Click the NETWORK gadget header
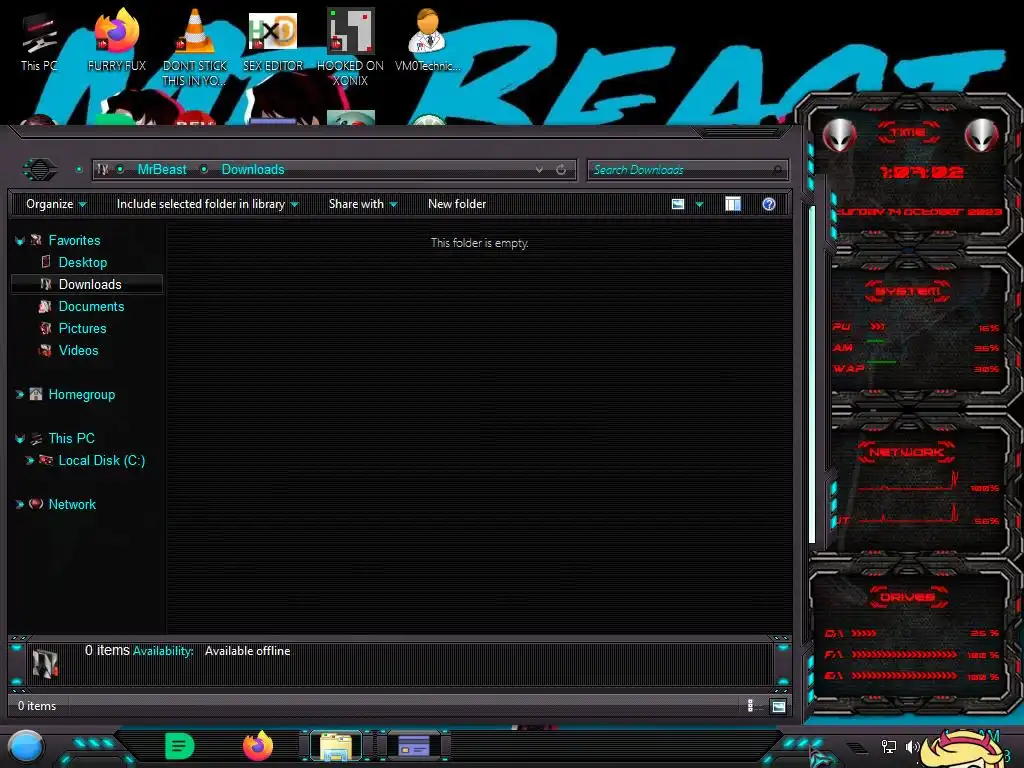Image resolution: width=1024 pixels, height=768 pixels. (x=906, y=452)
